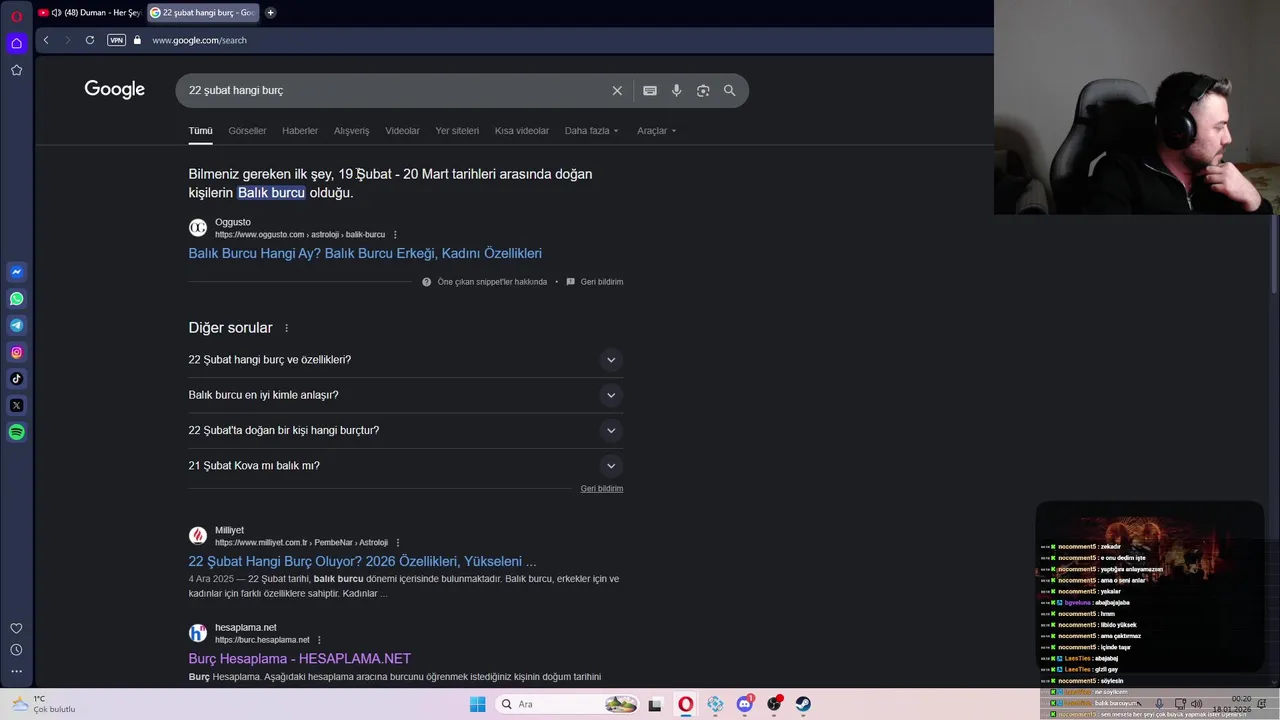The image size is (1280, 720).
Task: Reload the current page
Action: [90, 40]
